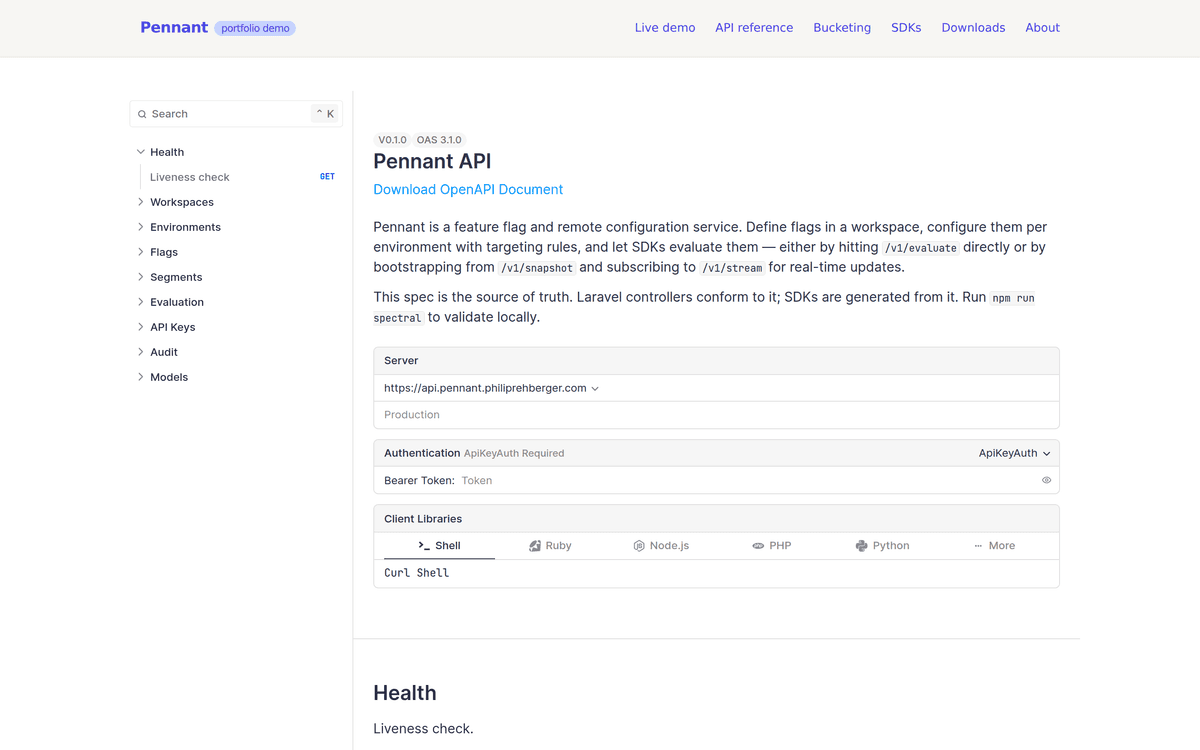Toggle Bearer Token visibility eye icon

(1046, 480)
